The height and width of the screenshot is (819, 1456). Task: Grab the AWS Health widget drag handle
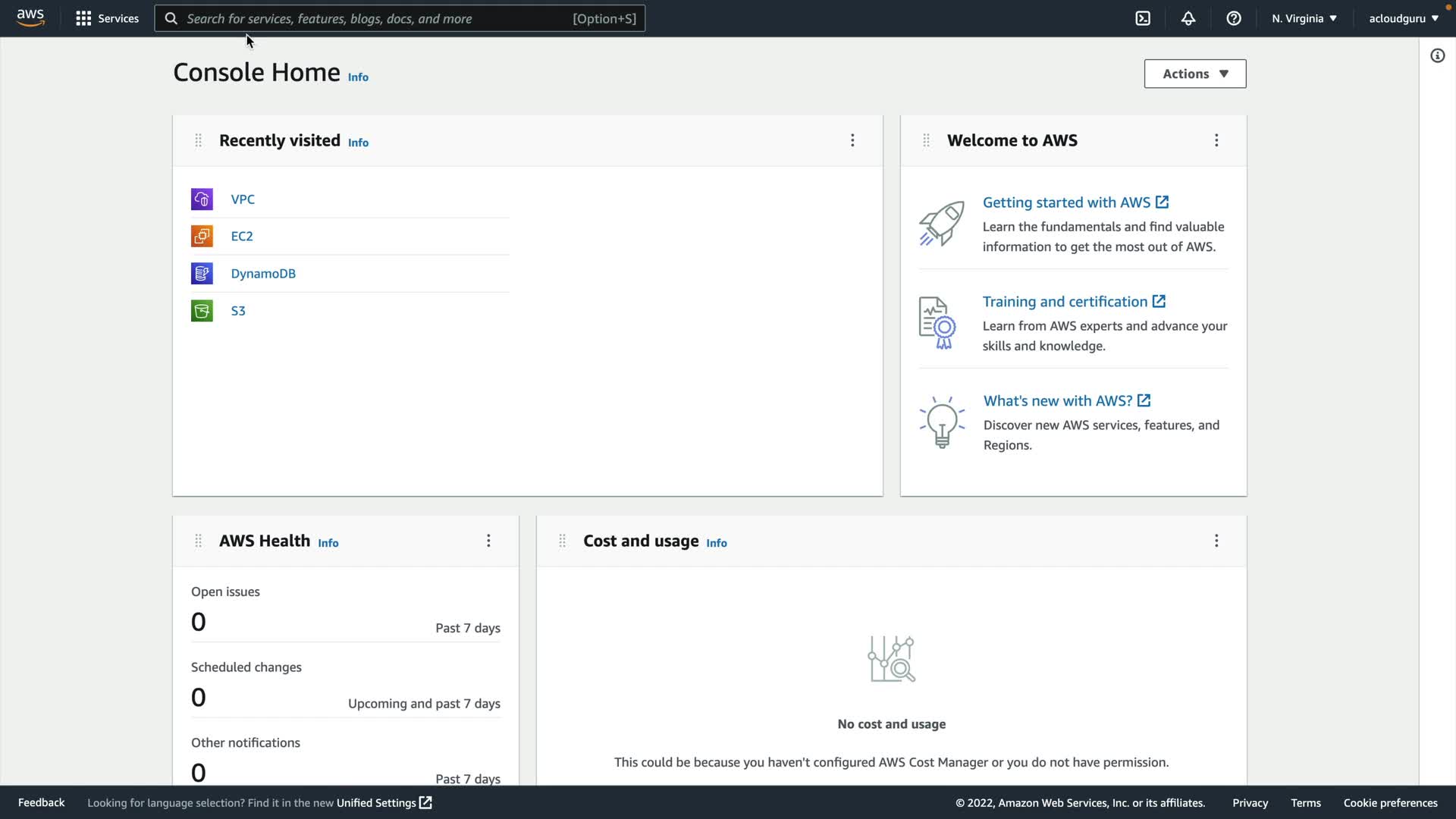point(198,541)
